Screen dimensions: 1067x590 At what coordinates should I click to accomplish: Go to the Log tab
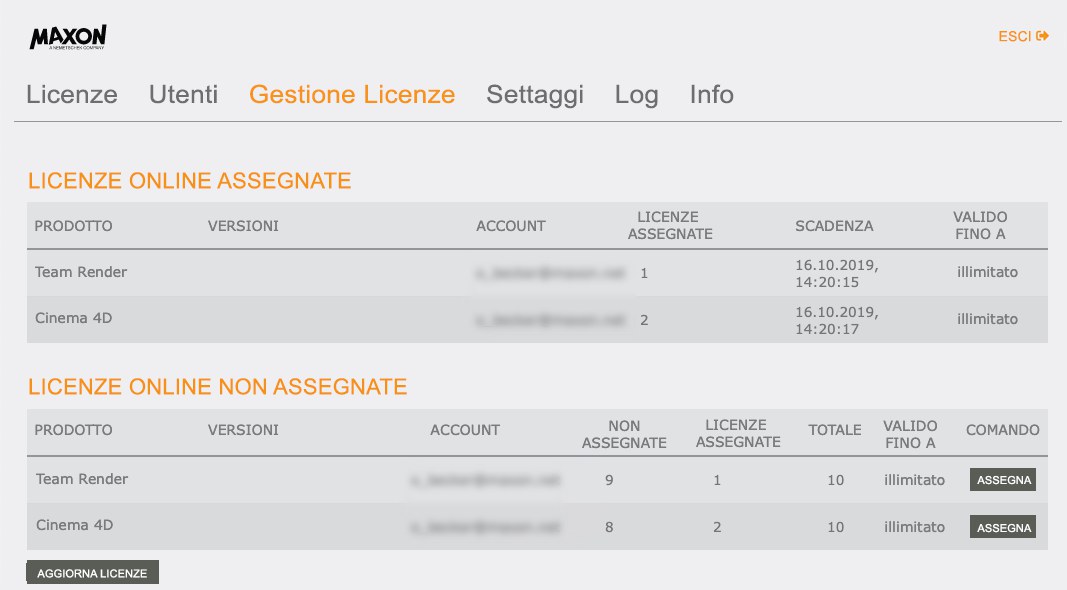pos(636,95)
